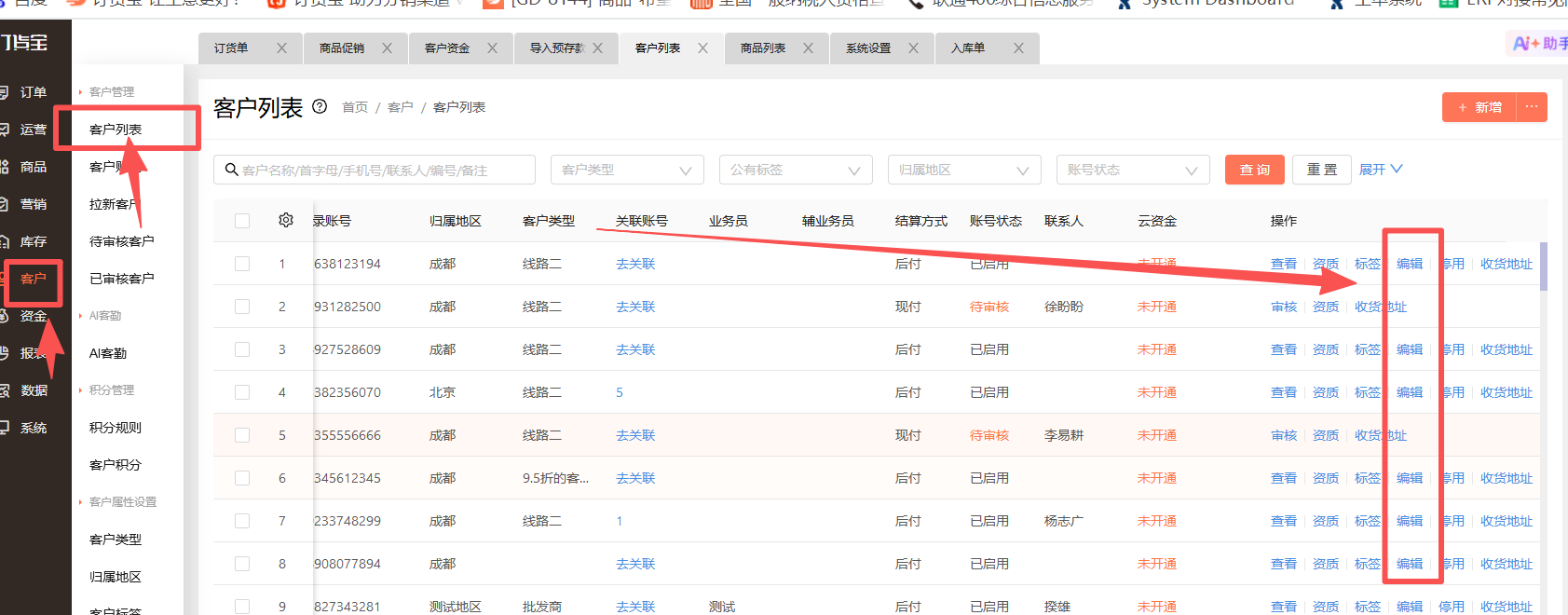
Task: Open the 数据 sidebar section
Action: [34, 390]
